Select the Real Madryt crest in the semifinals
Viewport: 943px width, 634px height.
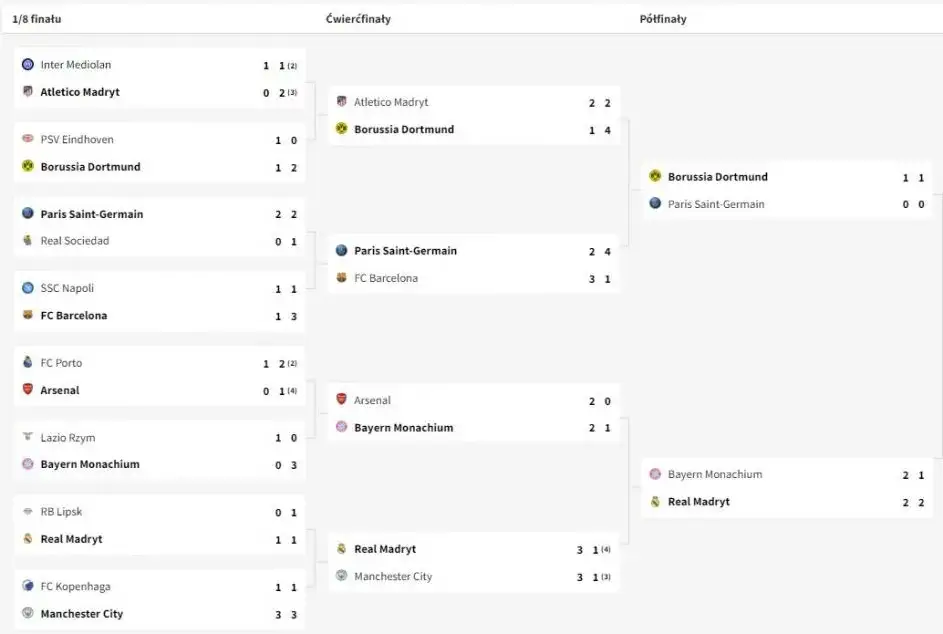click(655, 501)
